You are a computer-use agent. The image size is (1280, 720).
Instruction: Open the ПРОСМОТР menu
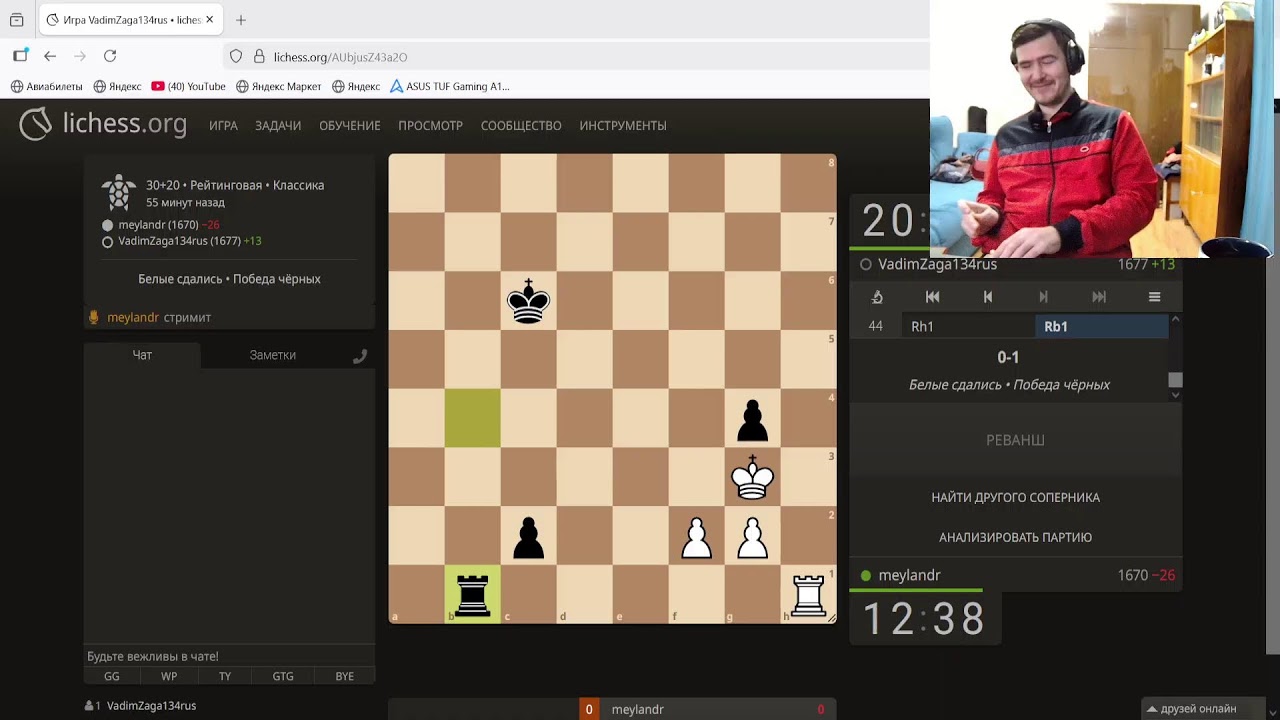pyautogui.click(x=430, y=125)
